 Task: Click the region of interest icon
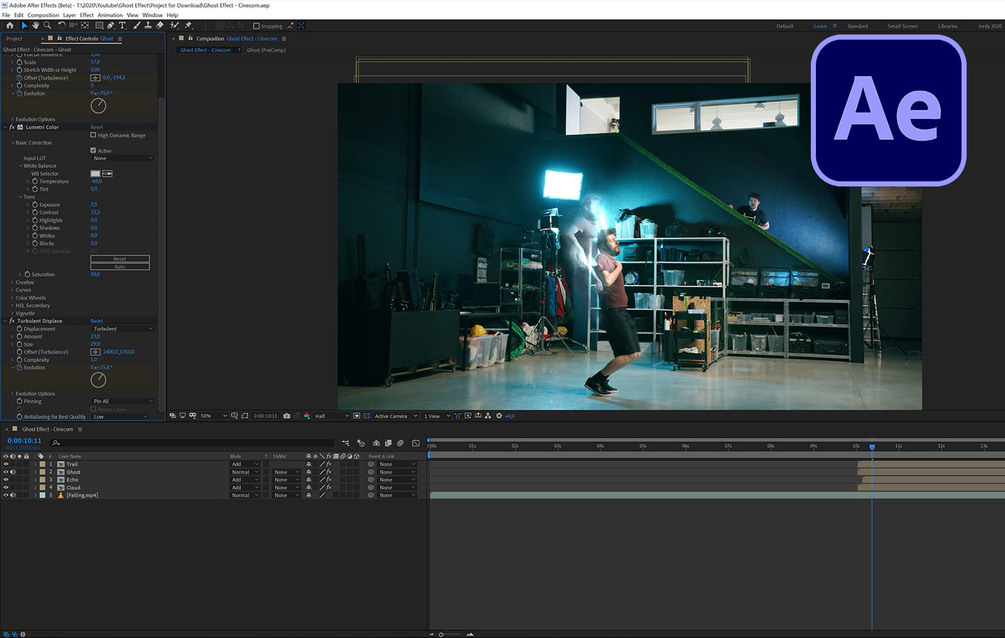pyautogui.click(x=357, y=416)
